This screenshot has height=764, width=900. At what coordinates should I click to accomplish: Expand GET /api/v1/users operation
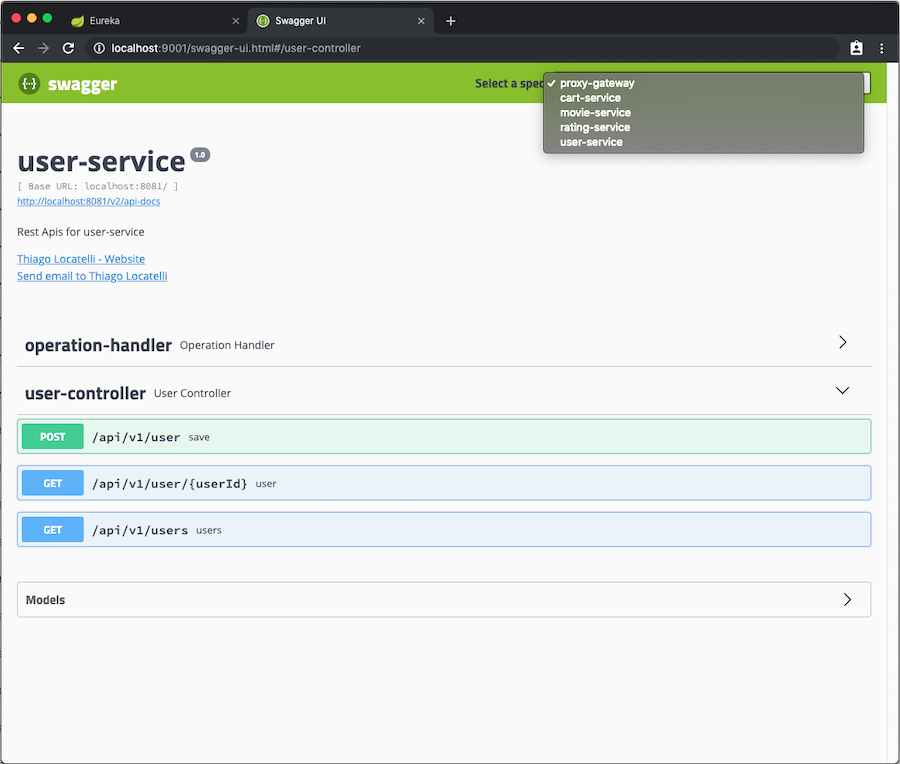[x=444, y=530]
